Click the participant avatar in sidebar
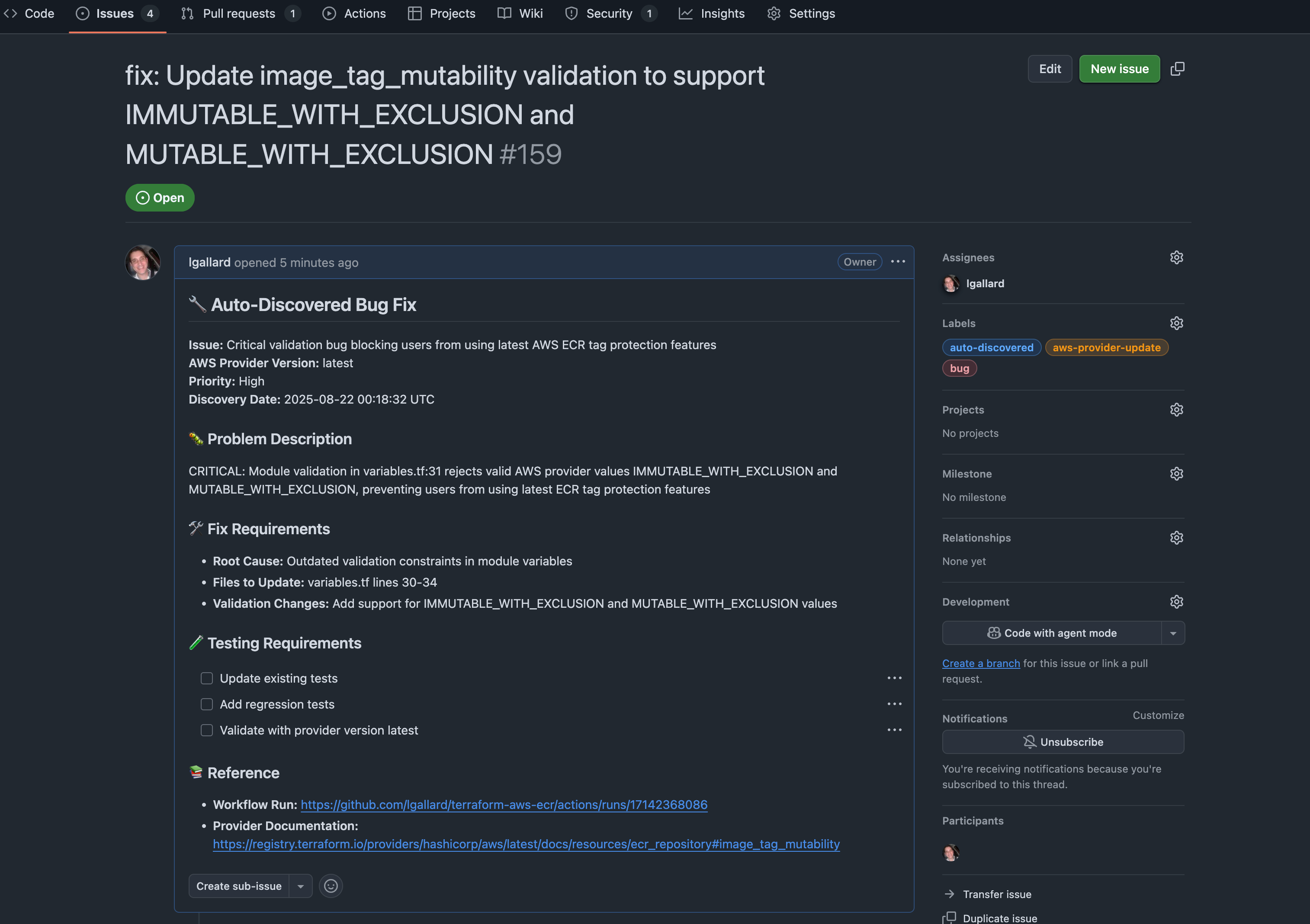1310x924 pixels. [951, 853]
